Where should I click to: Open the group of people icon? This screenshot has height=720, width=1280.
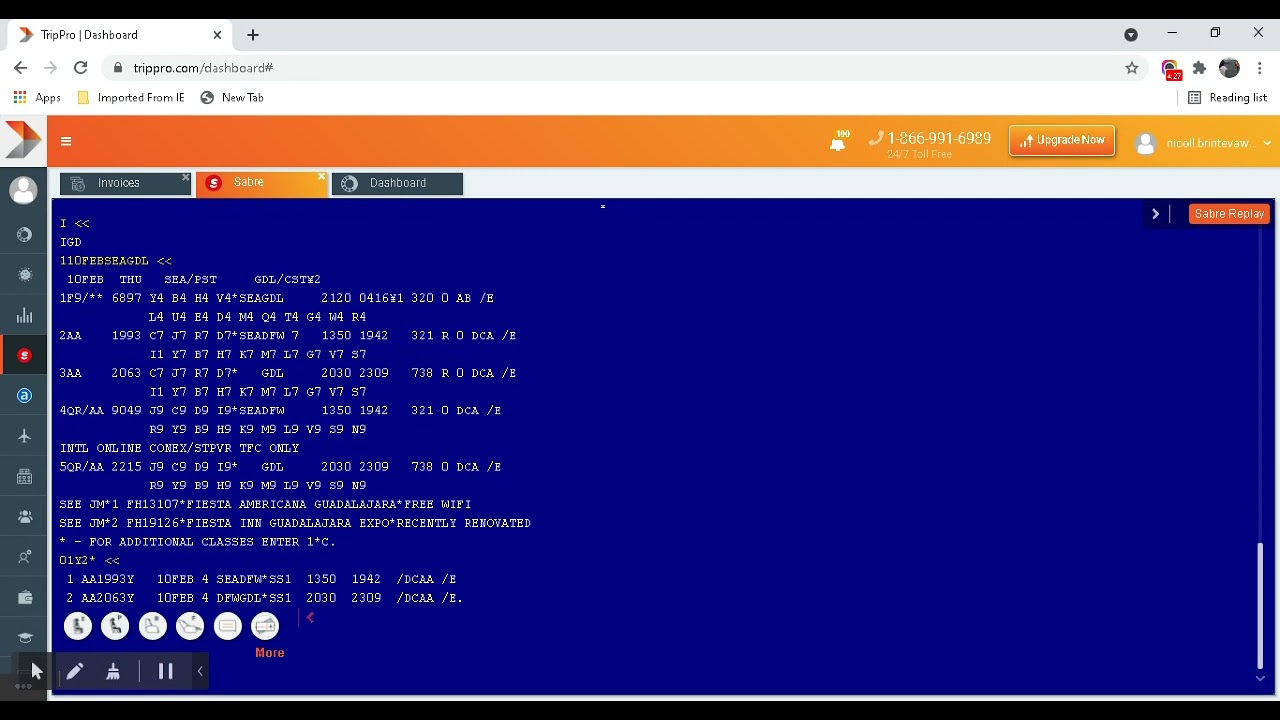[x=24, y=516]
